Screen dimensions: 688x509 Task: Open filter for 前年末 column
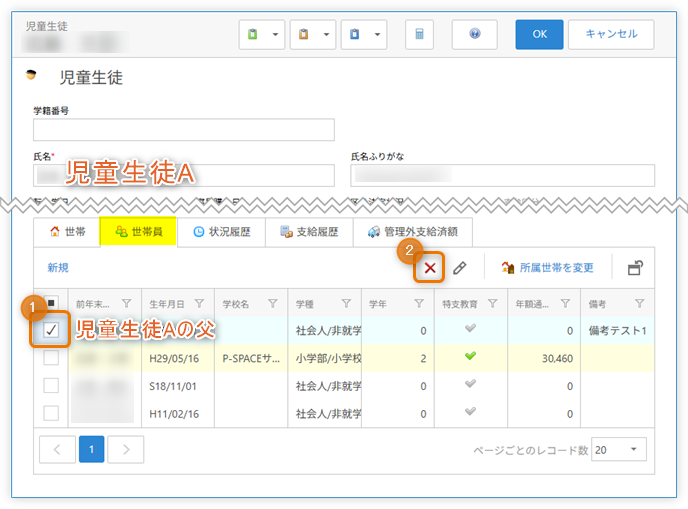click(127, 303)
